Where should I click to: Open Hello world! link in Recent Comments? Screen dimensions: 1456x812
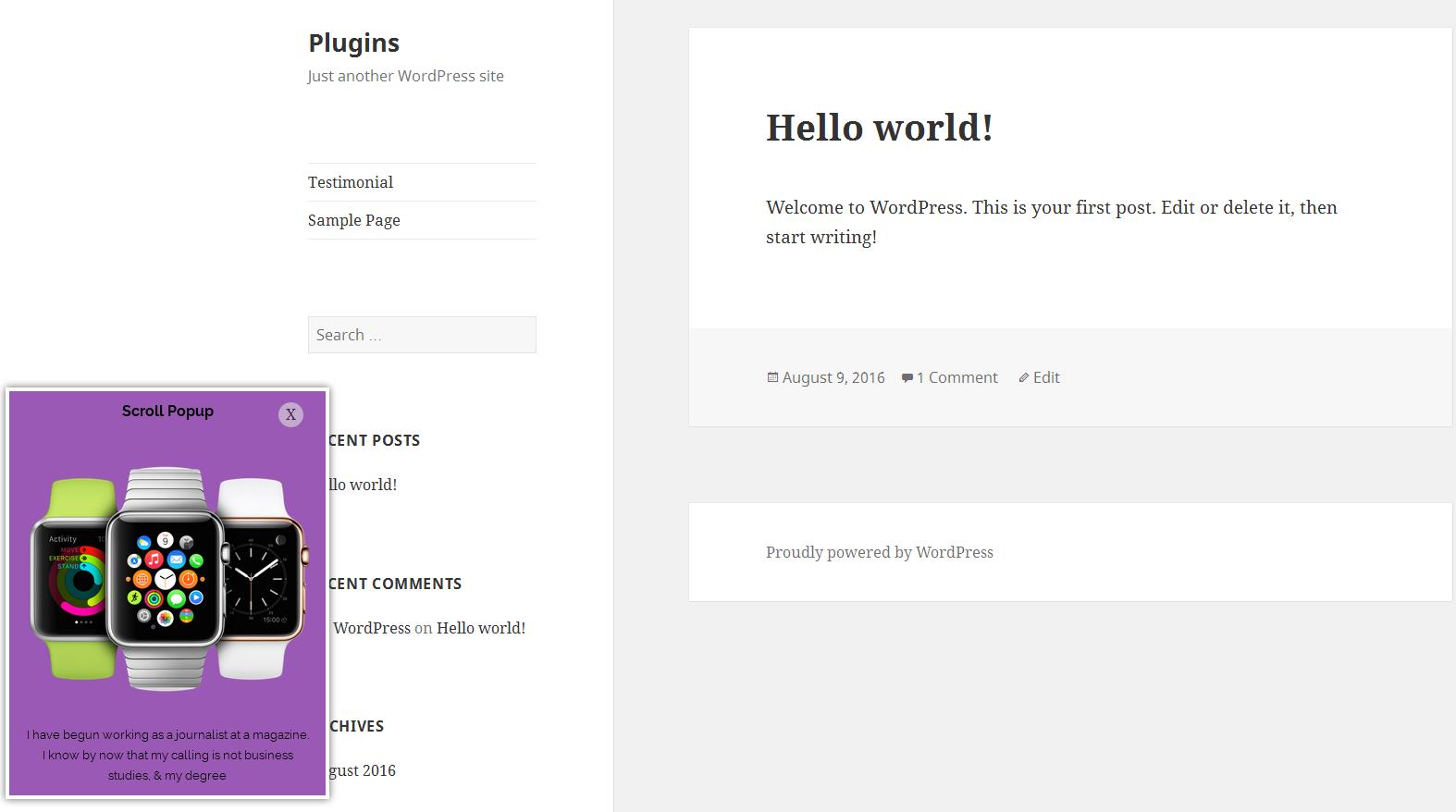(x=481, y=628)
